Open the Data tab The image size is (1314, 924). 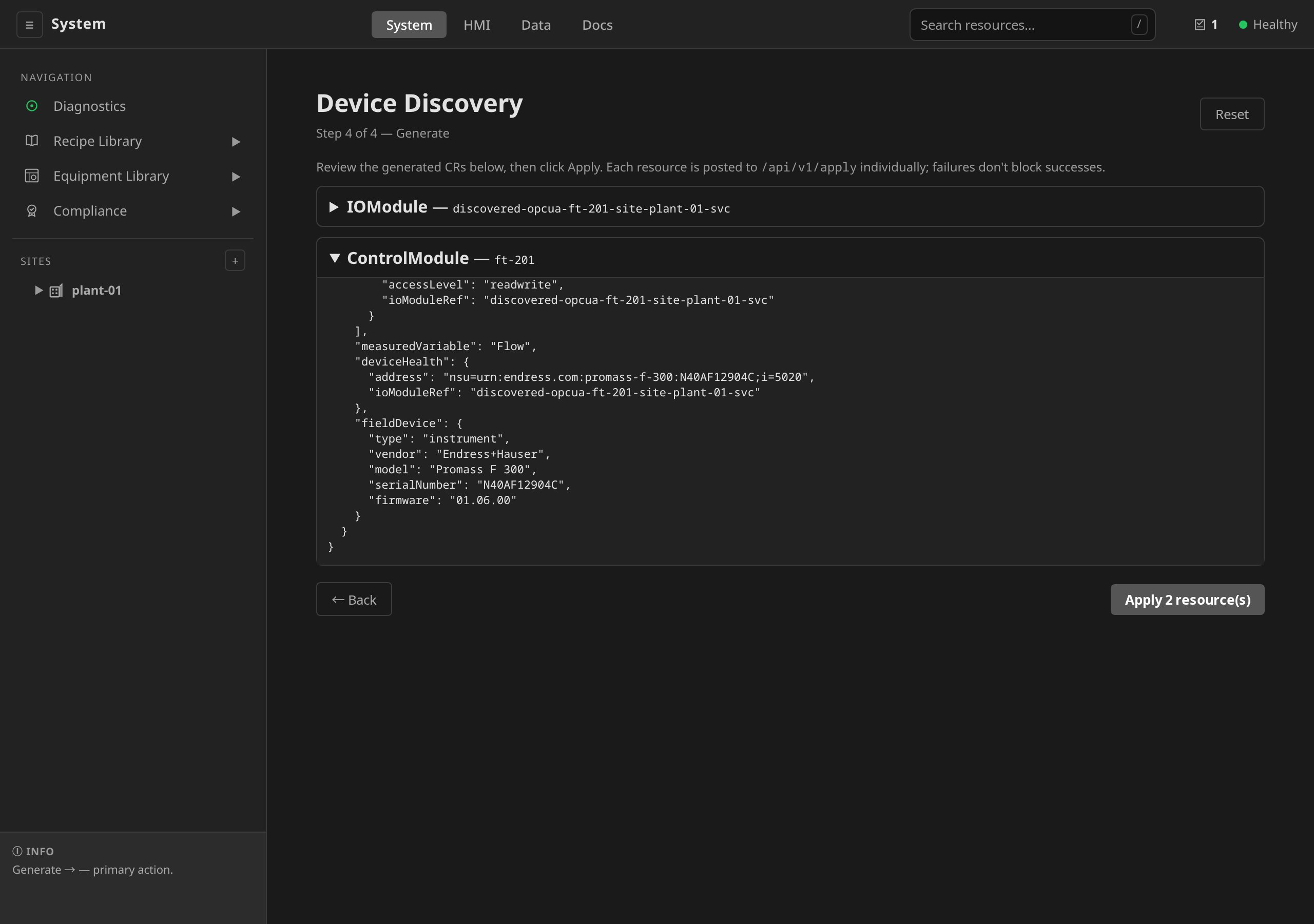point(536,25)
